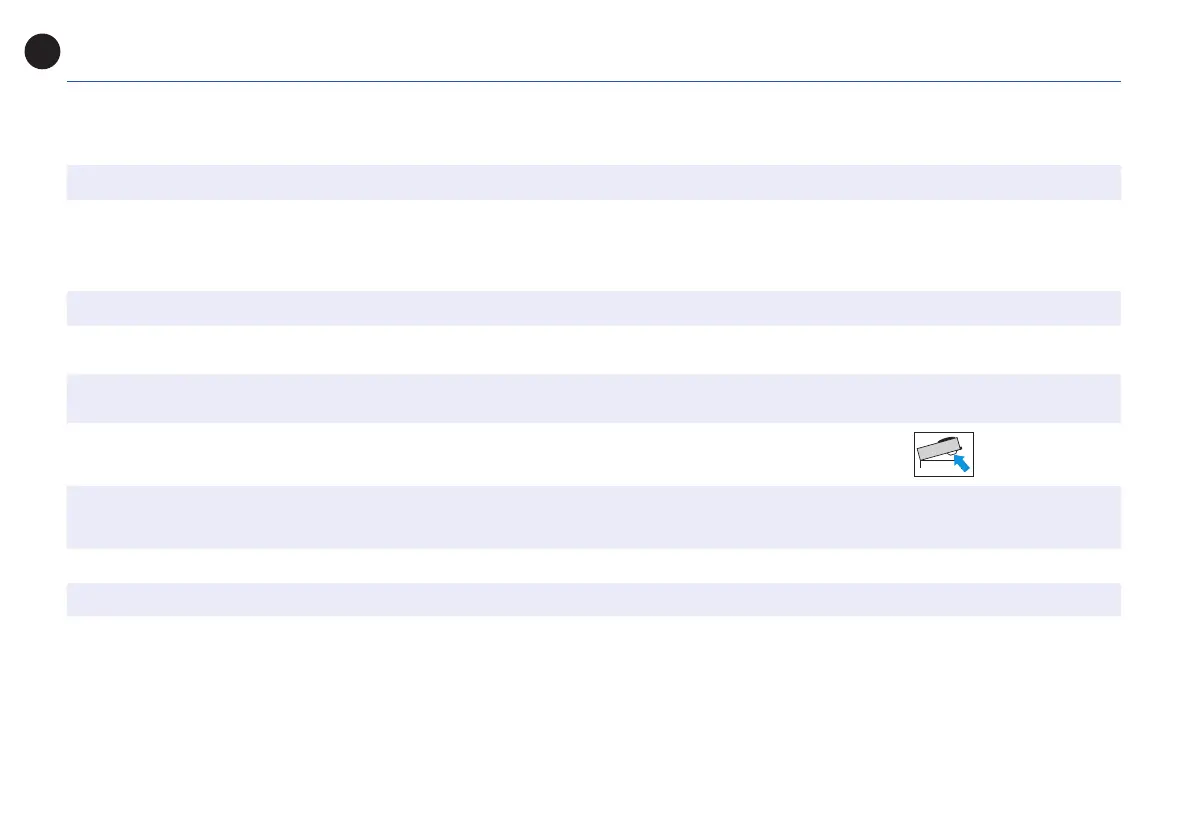Select the first shaded table row from the top

[x=593, y=182]
